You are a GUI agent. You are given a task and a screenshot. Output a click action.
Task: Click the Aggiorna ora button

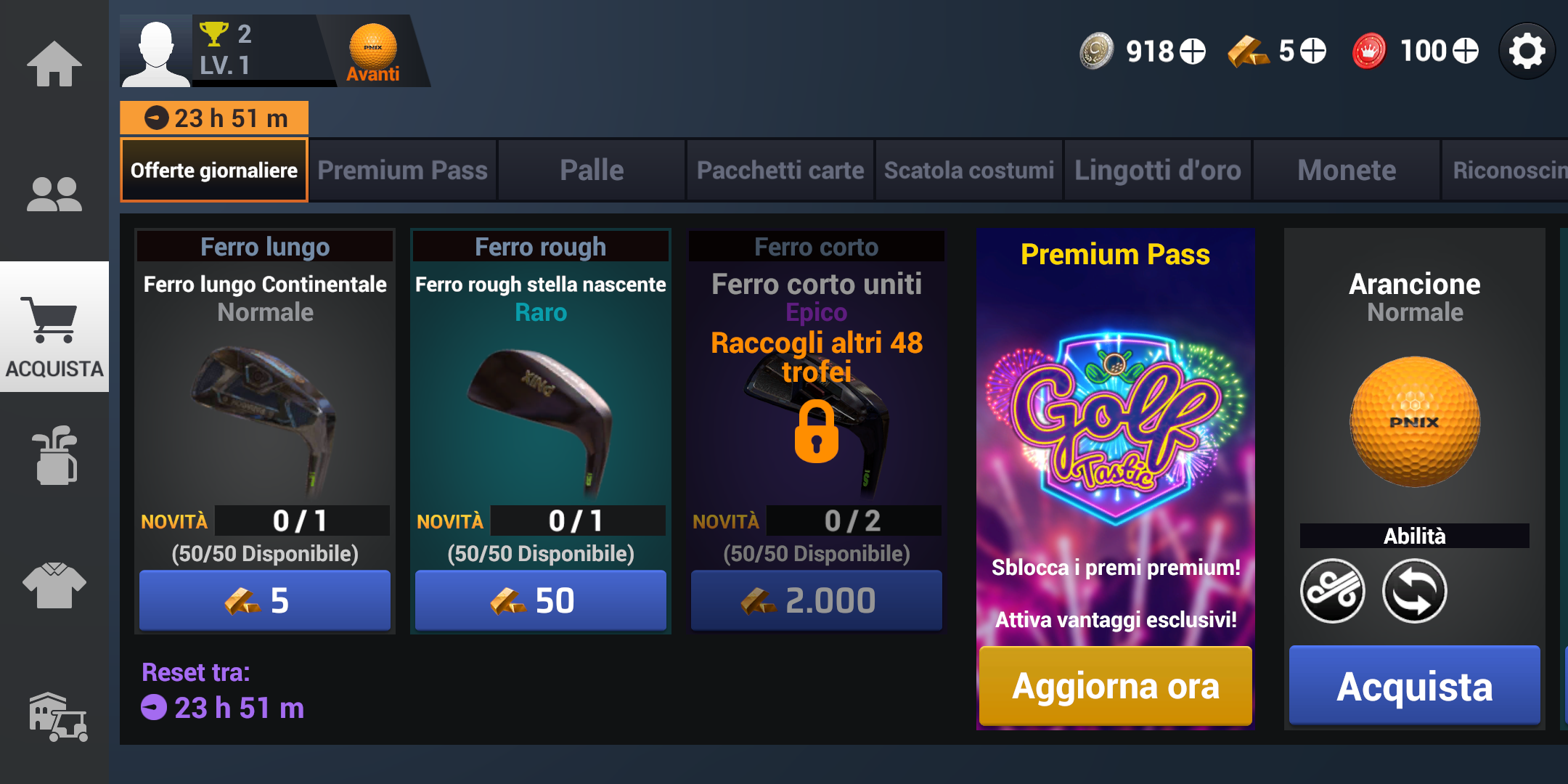[x=1116, y=686]
